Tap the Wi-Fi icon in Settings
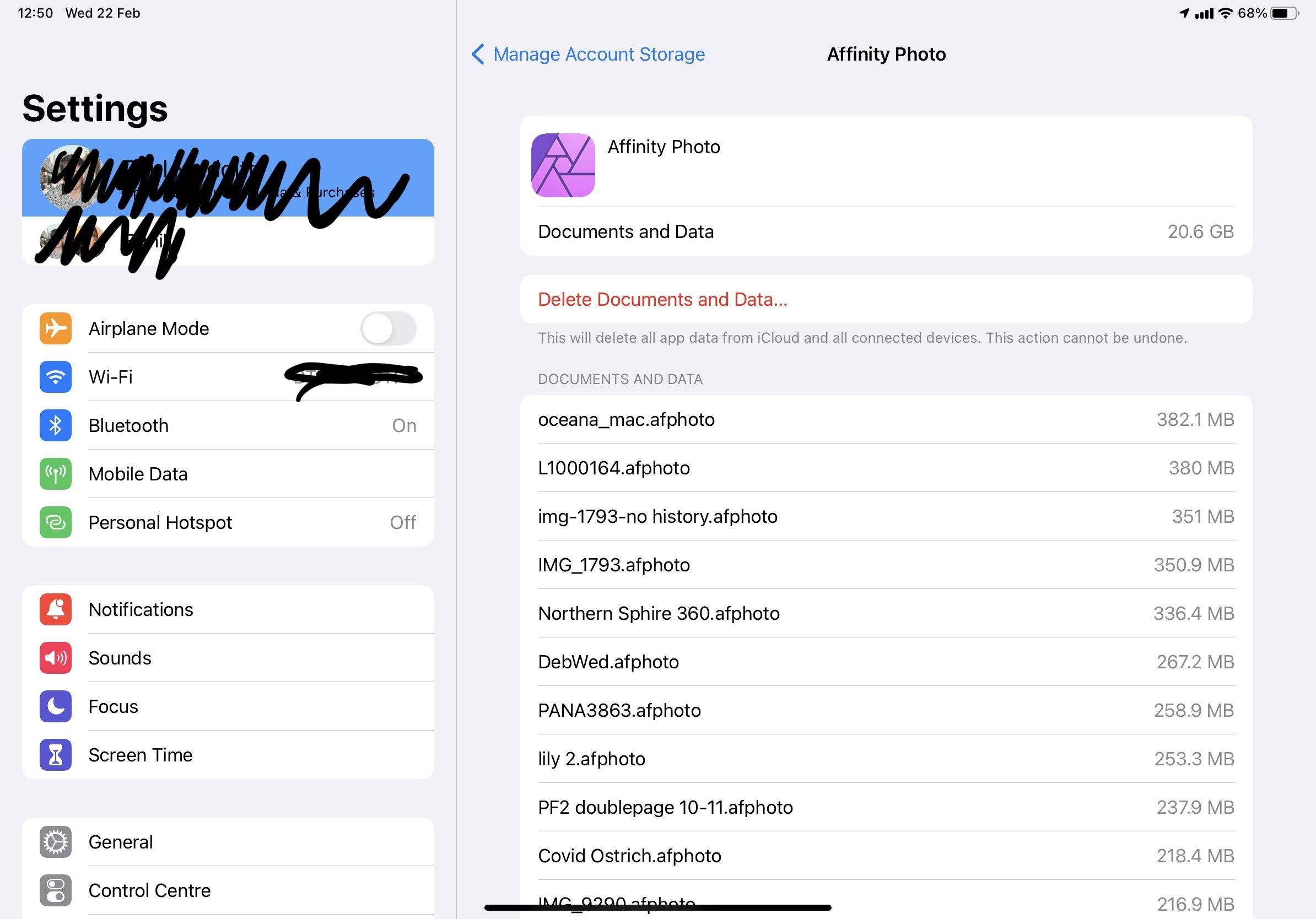Viewport: 1316px width, 919px height. click(x=56, y=376)
